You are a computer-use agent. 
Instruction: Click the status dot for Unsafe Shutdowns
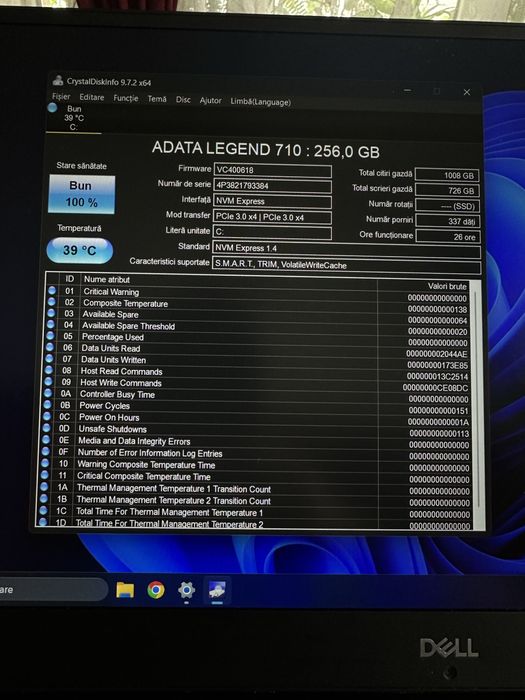pyautogui.click(x=46, y=428)
